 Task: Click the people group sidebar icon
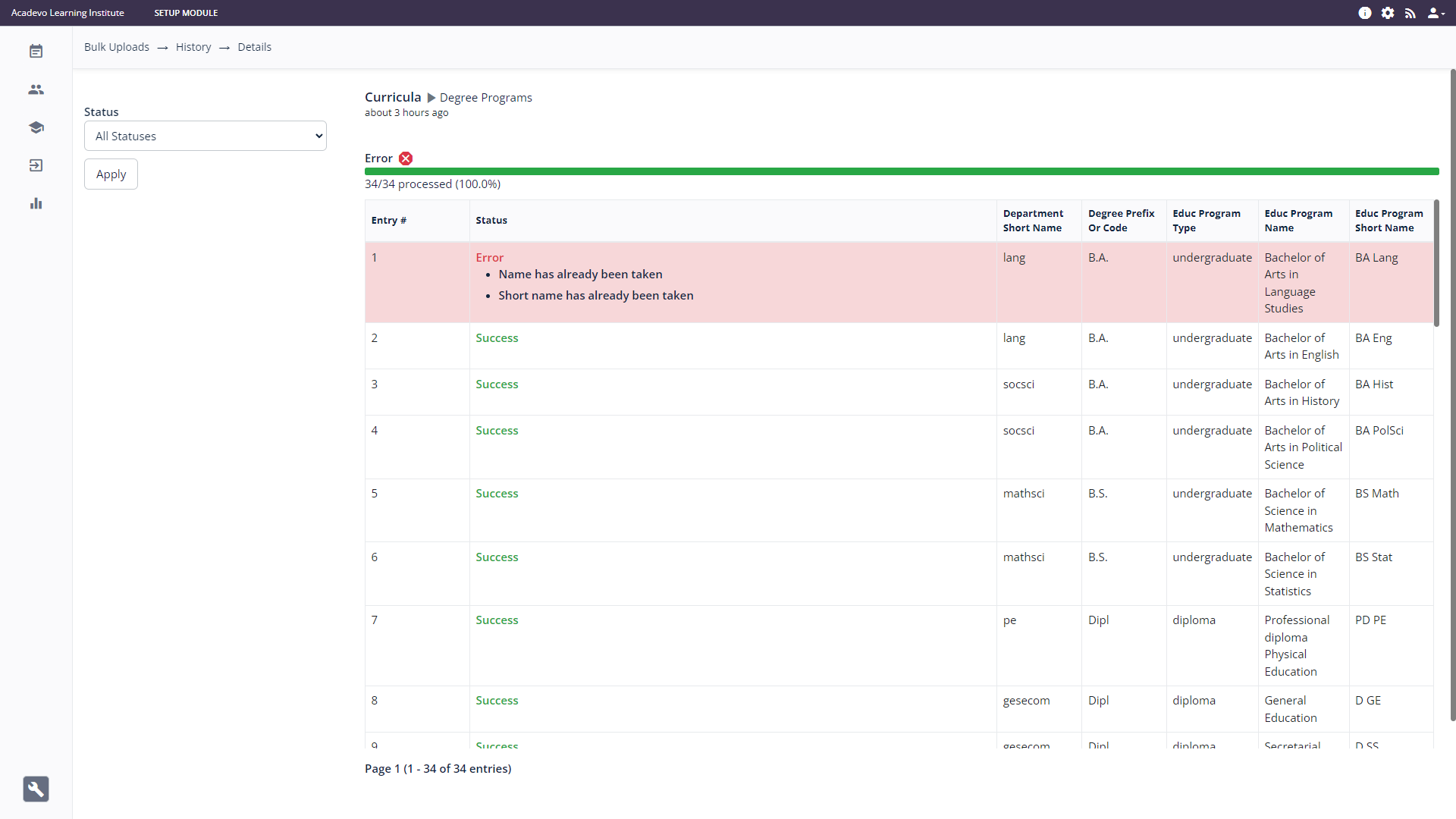(36, 89)
